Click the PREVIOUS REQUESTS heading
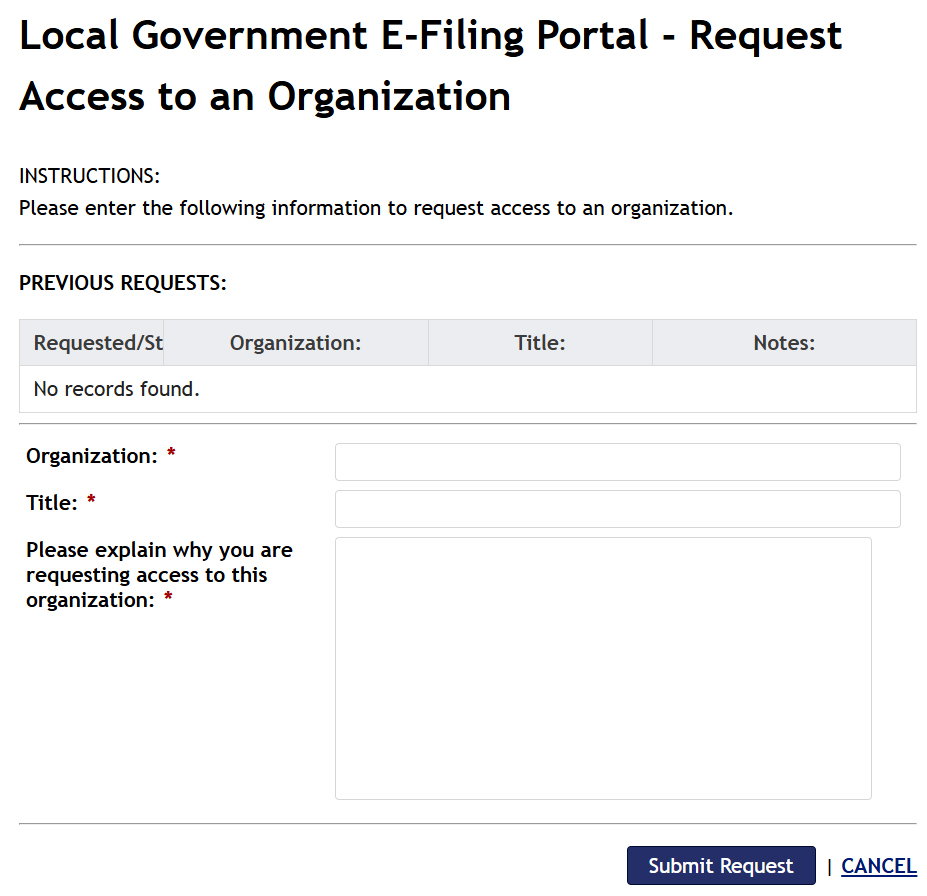927x896 pixels. (x=123, y=283)
